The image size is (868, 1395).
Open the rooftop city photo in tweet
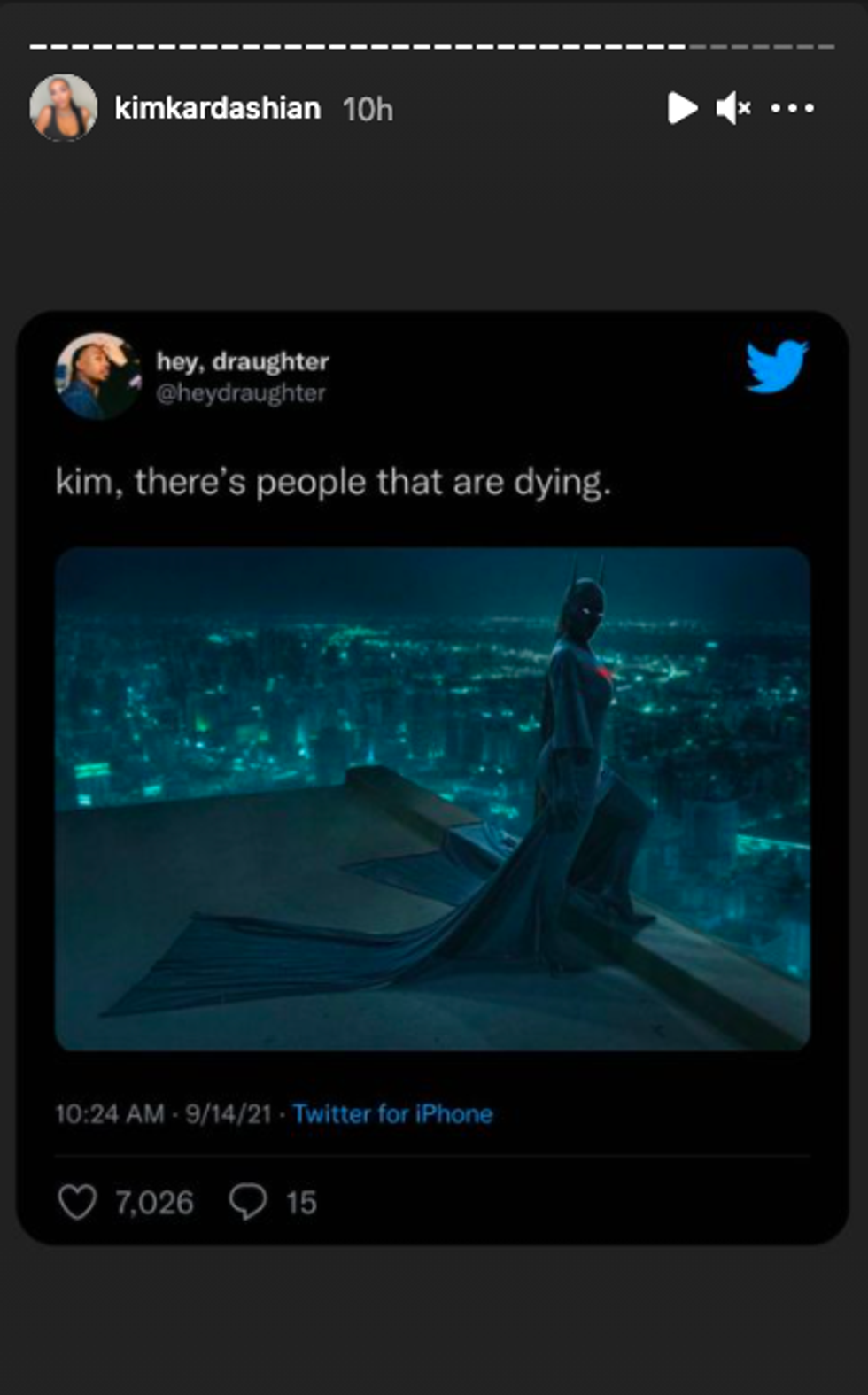point(432,799)
